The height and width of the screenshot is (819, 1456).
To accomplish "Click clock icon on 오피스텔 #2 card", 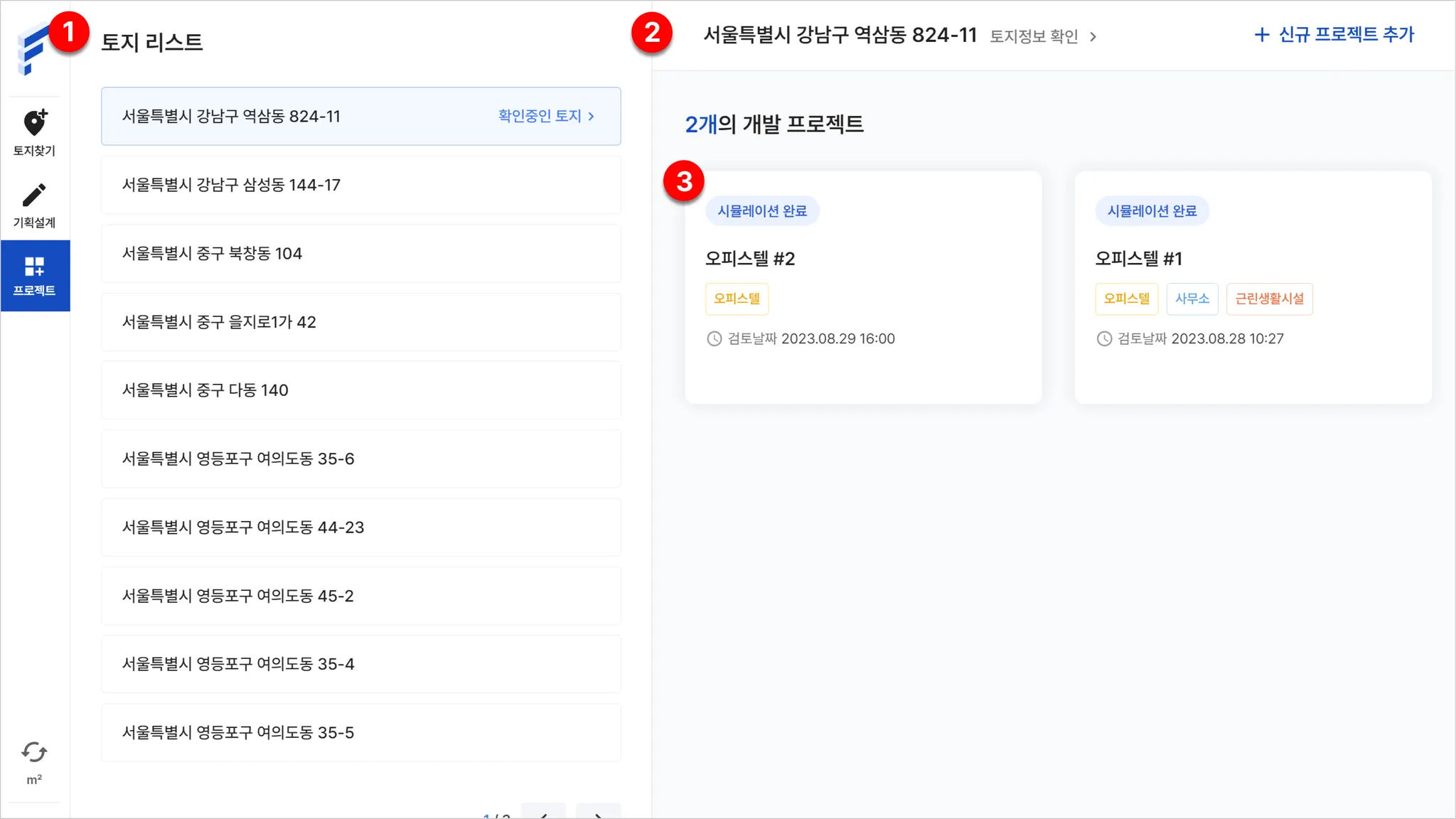I will 714,339.
